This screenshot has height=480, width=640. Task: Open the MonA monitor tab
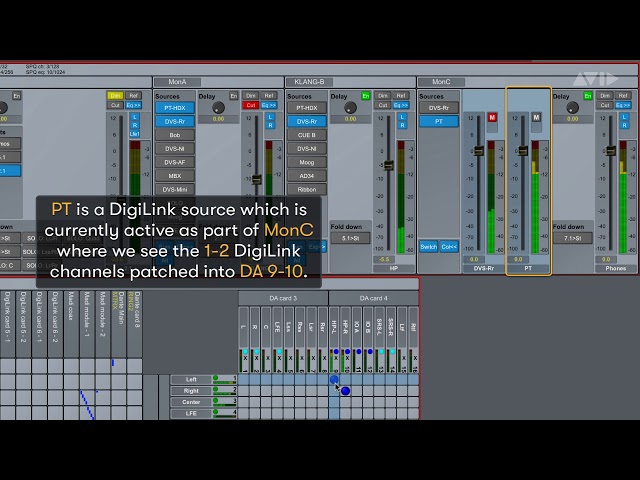coord(178,82)
